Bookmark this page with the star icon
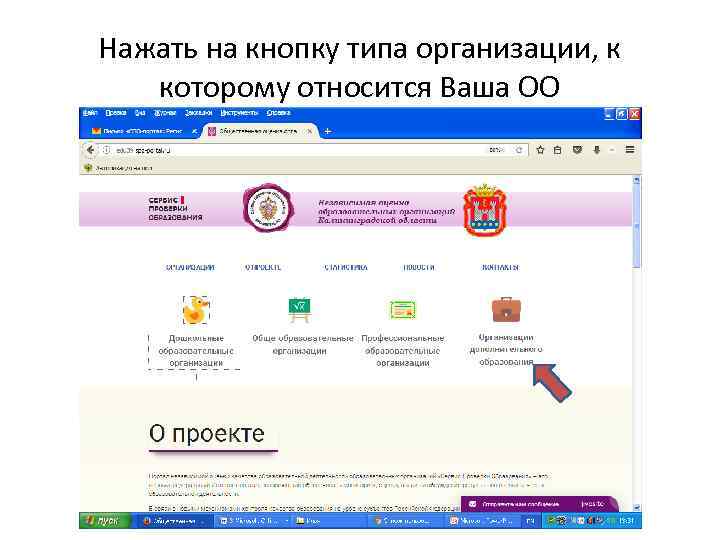The image size is (720, 540). (x=540, y=150)
